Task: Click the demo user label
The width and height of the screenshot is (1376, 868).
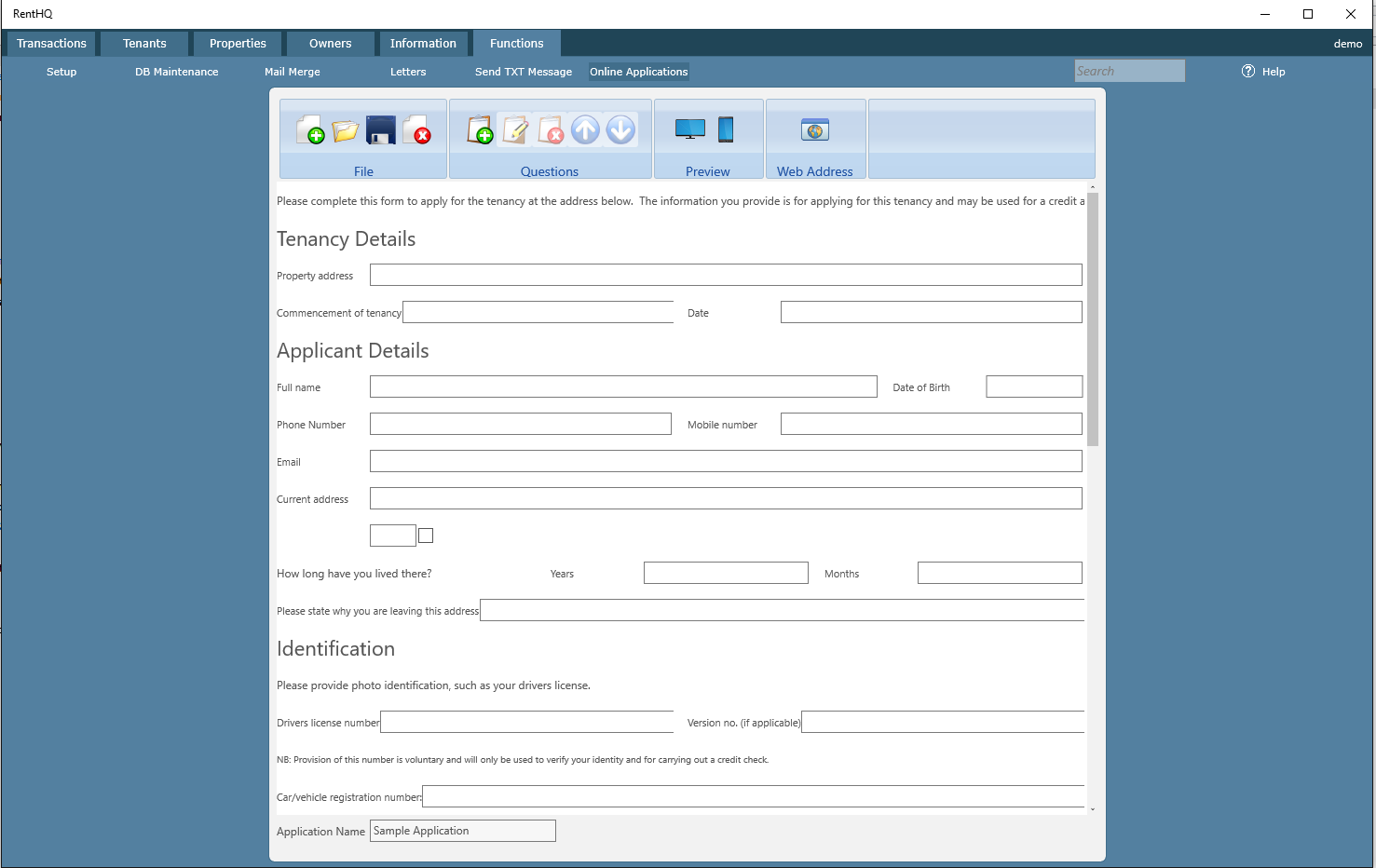Action: pyautogui.click(x=1347, y=44)
